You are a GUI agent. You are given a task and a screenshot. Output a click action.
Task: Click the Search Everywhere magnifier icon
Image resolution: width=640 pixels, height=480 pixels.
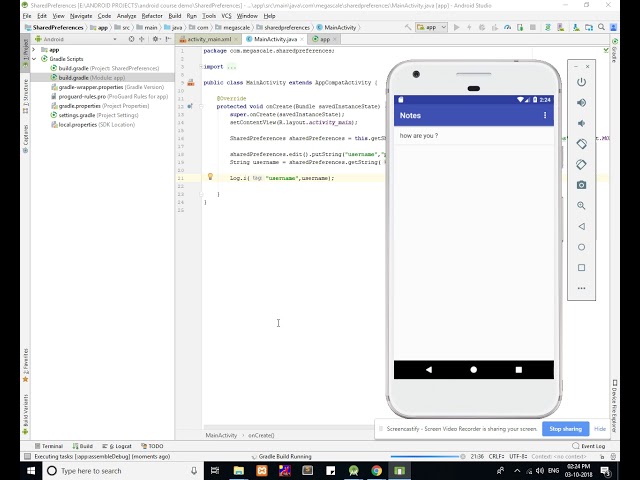tap(601, 27)
